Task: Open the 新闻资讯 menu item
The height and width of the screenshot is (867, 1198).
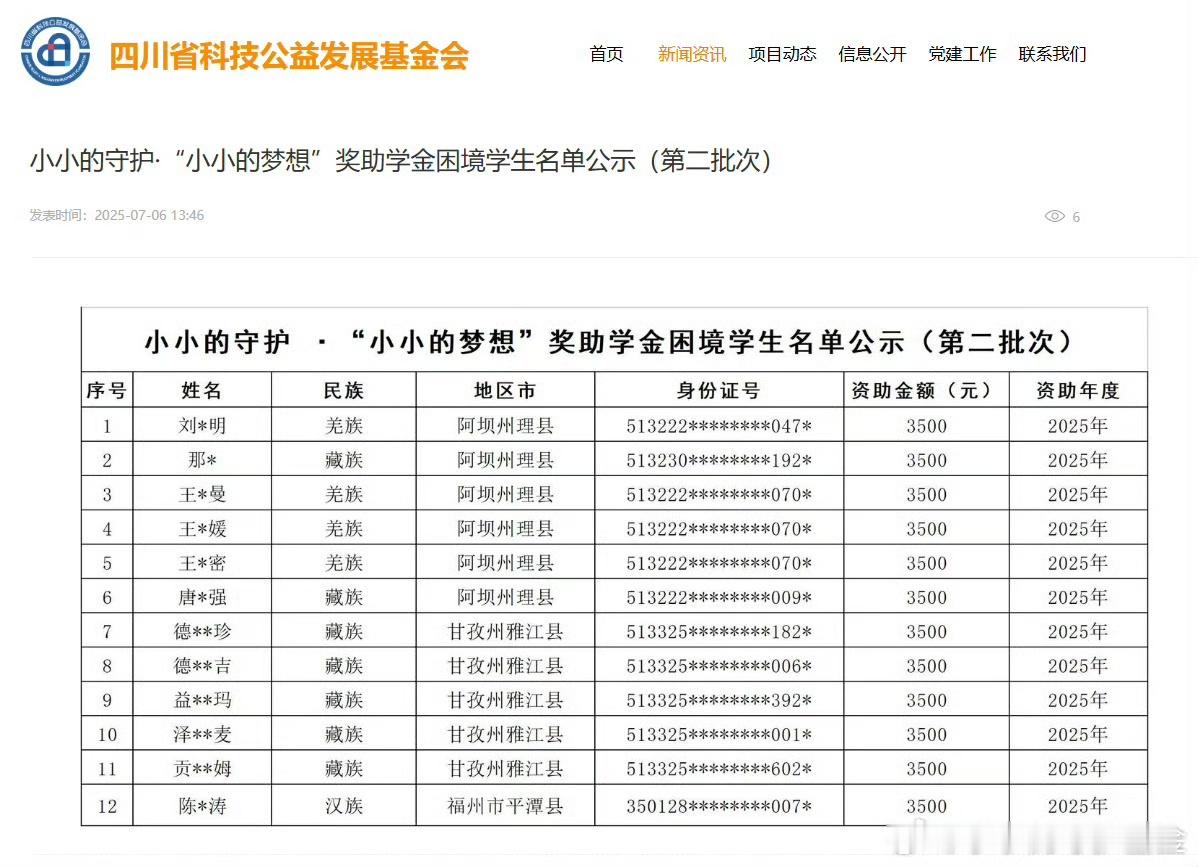Action: point(691,54)
